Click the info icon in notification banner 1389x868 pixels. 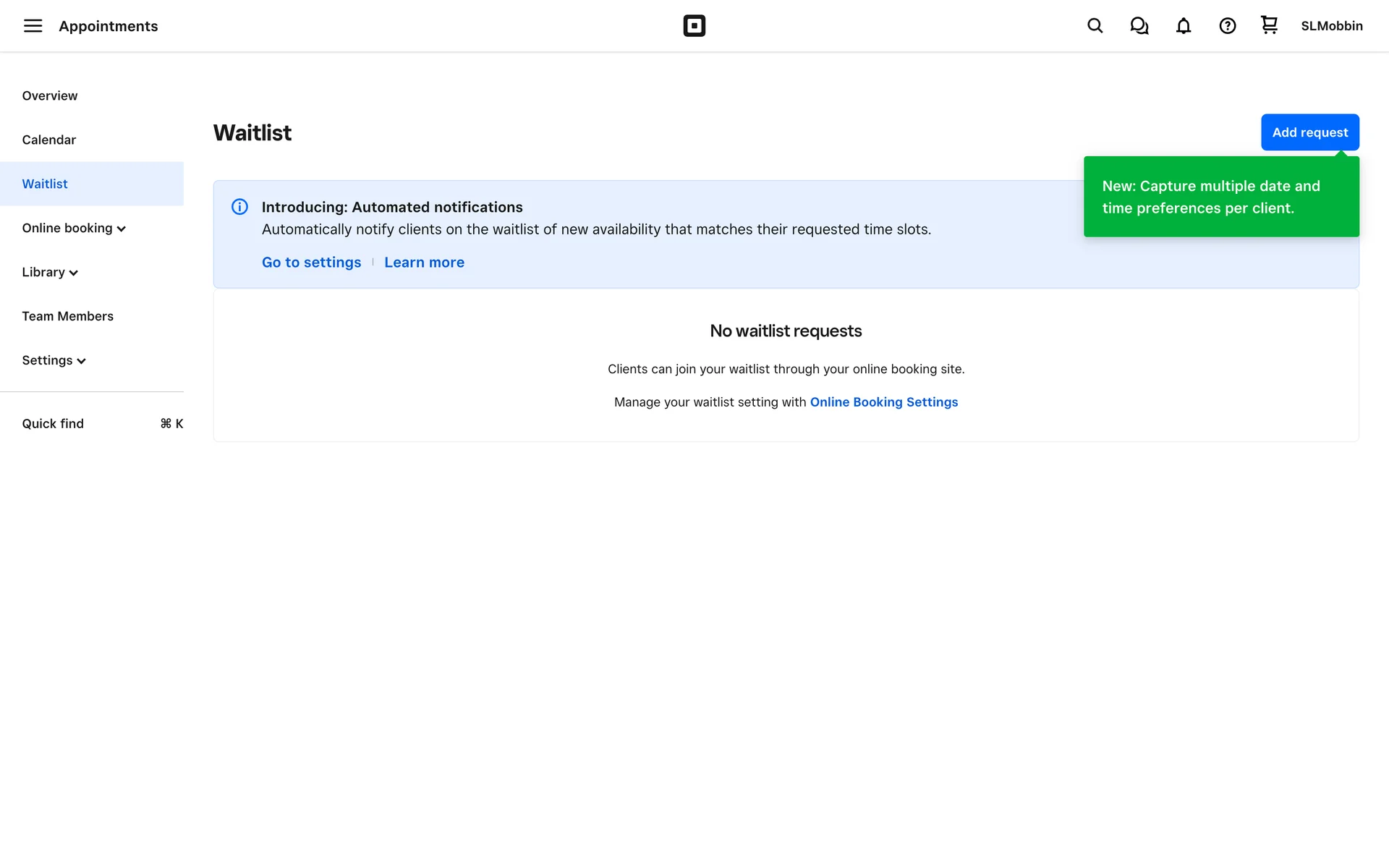click(x=239, y=207)
